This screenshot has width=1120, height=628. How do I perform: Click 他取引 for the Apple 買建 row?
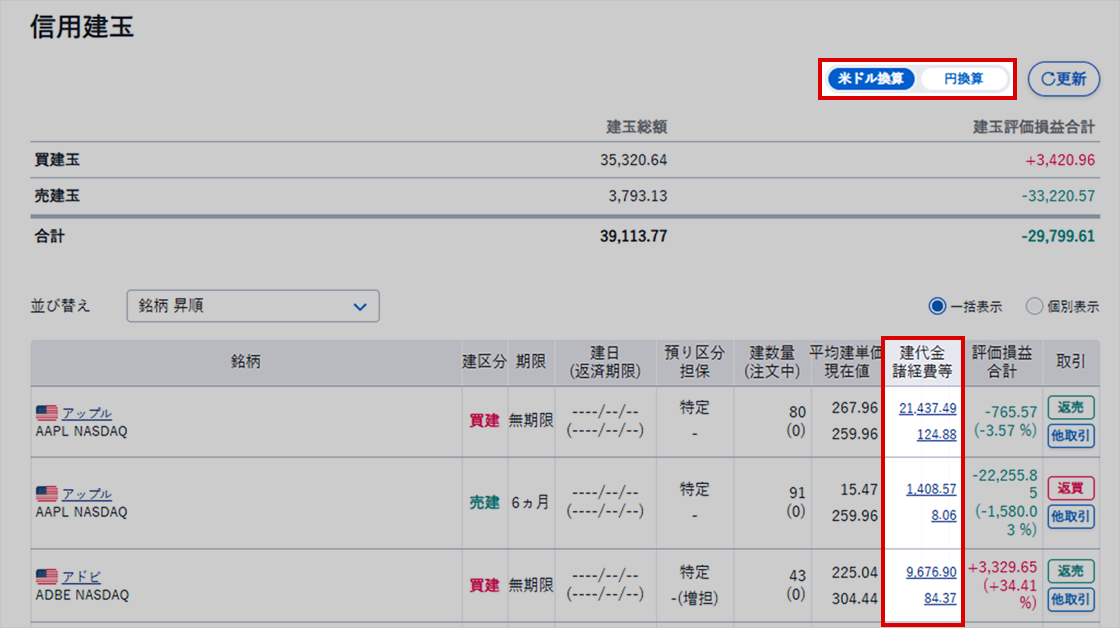(1070, 435)
